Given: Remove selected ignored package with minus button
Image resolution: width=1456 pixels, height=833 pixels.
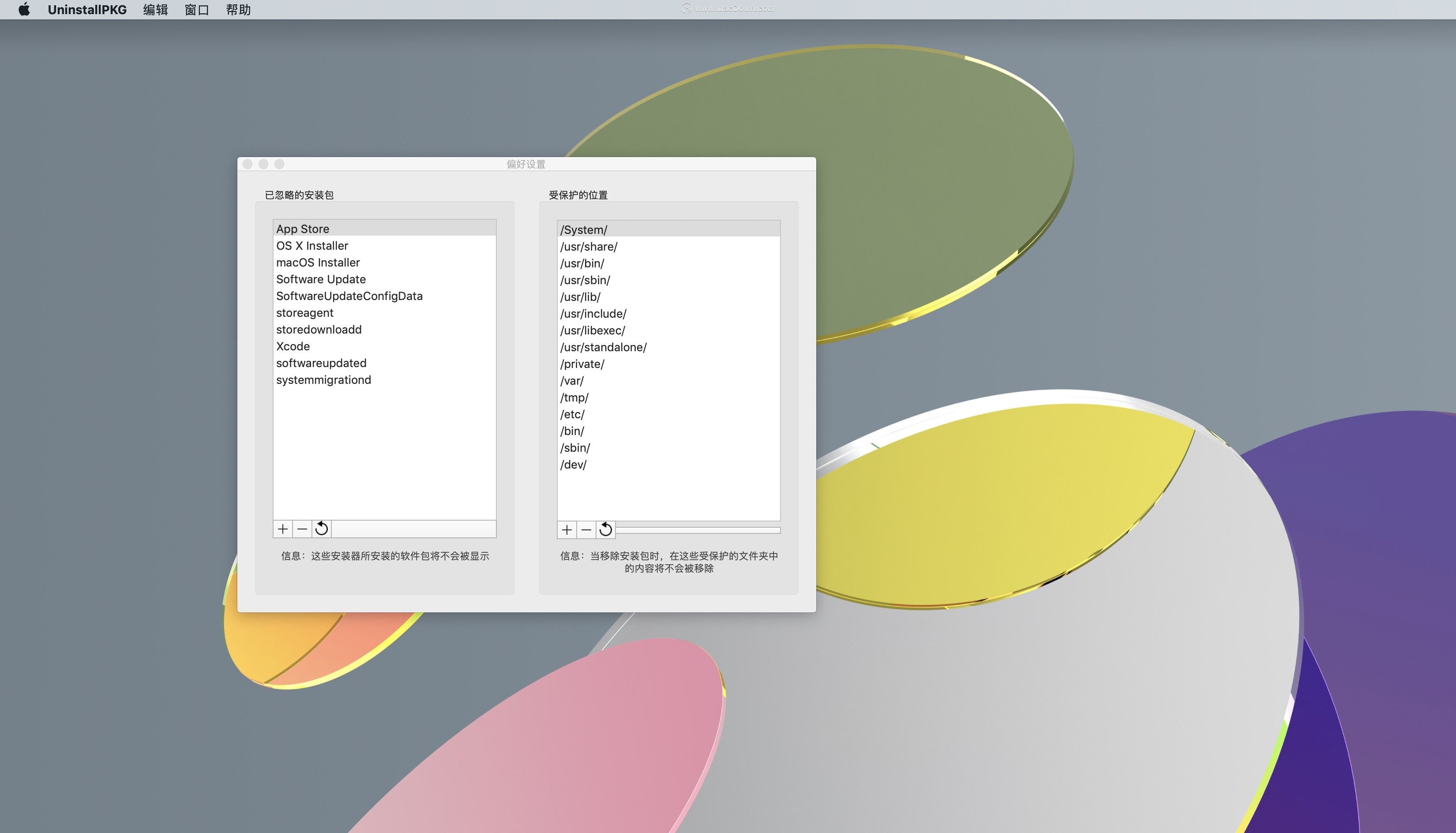Looking at the screenshot, I should pyautogui.click(x=302, y=529).
